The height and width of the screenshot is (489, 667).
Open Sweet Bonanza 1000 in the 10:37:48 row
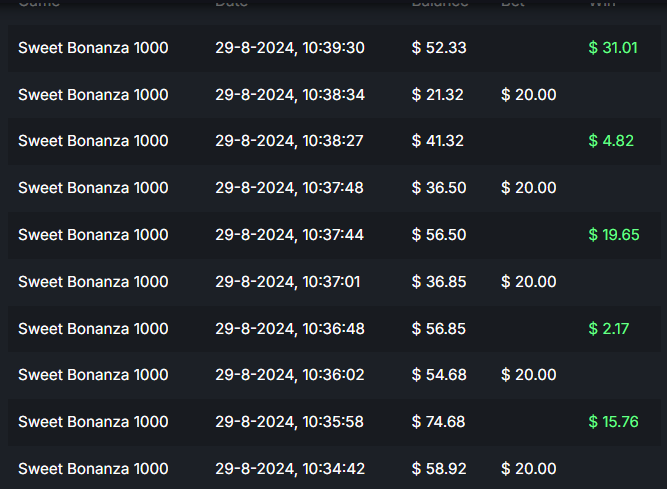tap(93, 188)
